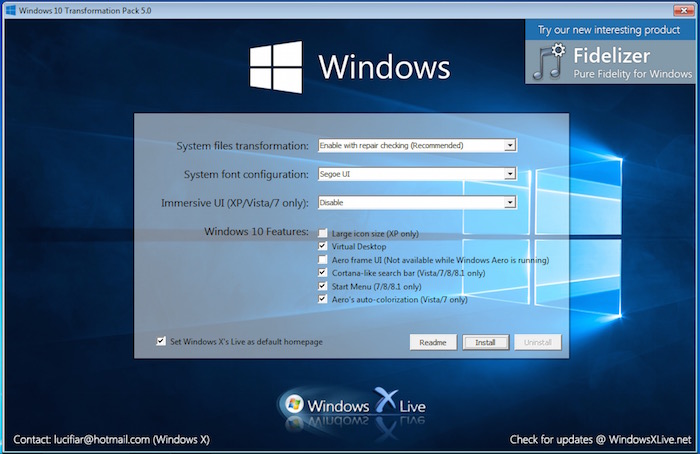Viewport: 700px width, 454px height.
Task: Click the title bar application icon
Action: (9, 8)
